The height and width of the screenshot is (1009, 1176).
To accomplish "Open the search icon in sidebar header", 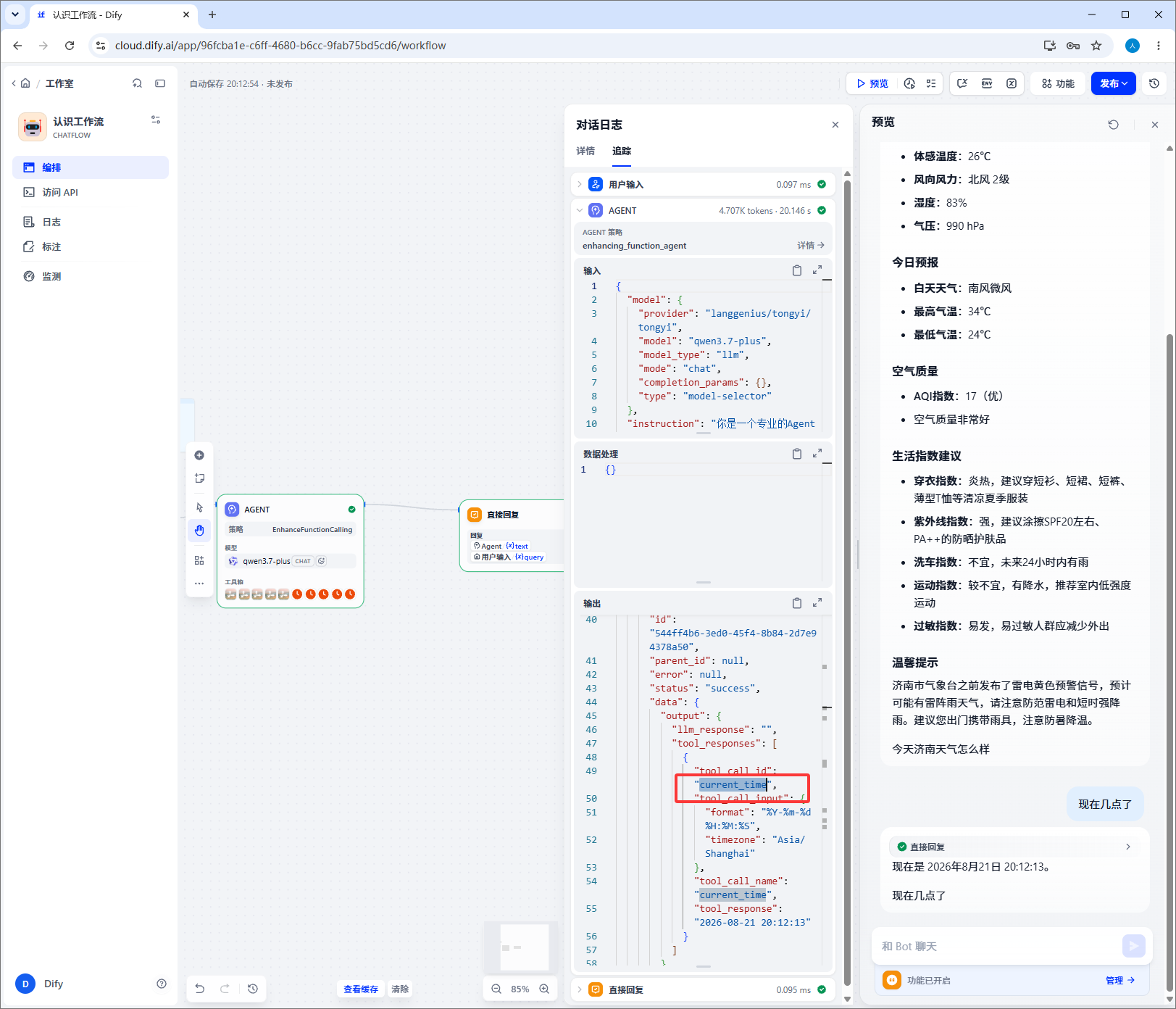I will (x=137, y=83).
